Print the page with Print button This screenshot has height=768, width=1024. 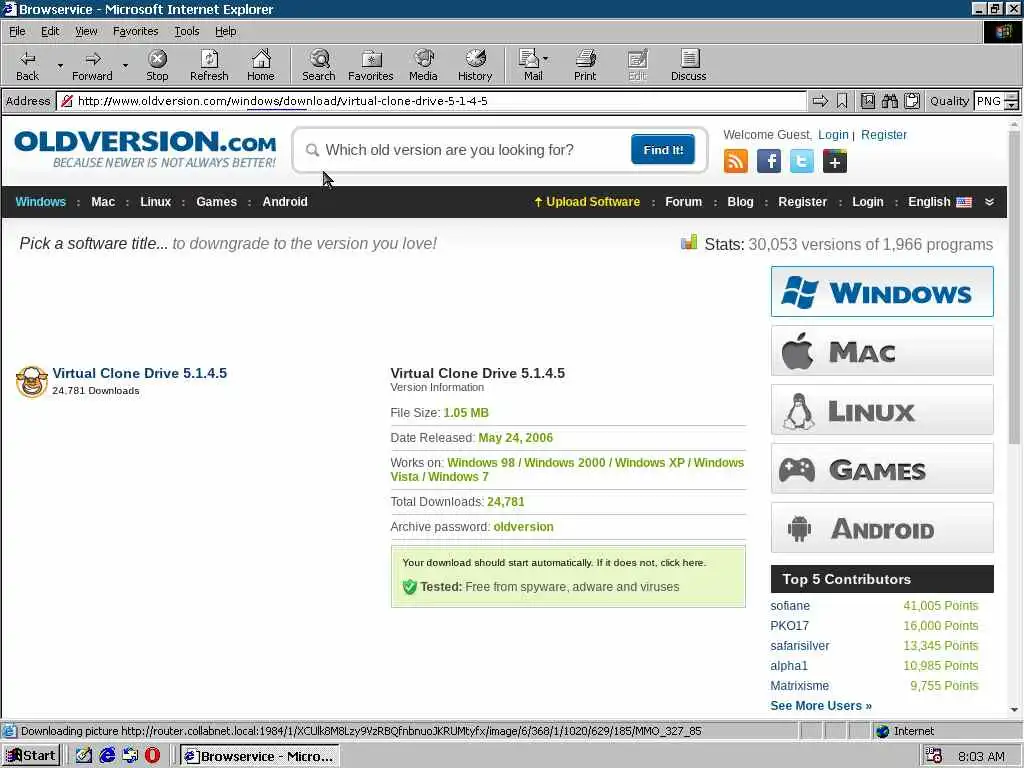tap(585, 65)
